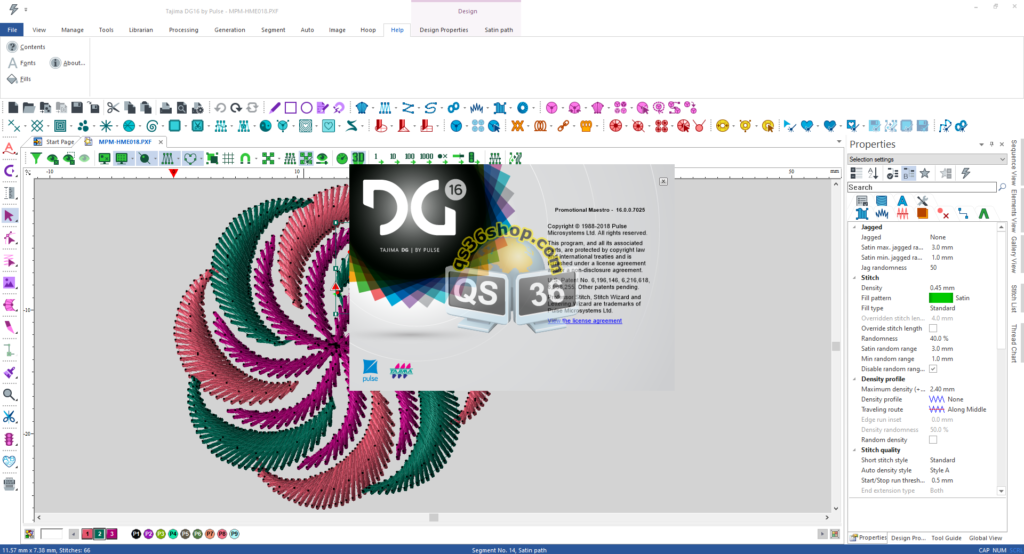
Task: Check the Random density checkbox
Action: (933, 439)
